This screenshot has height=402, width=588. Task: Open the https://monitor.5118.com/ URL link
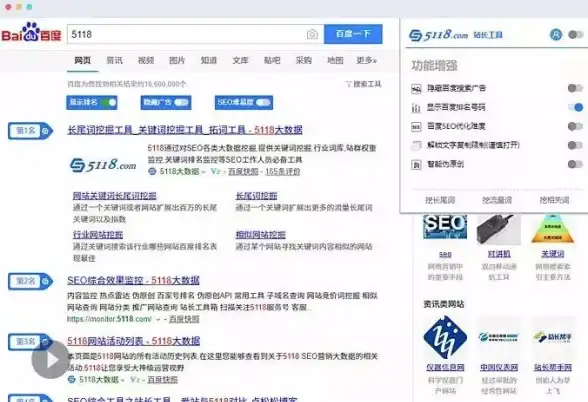tap(110, 320)
